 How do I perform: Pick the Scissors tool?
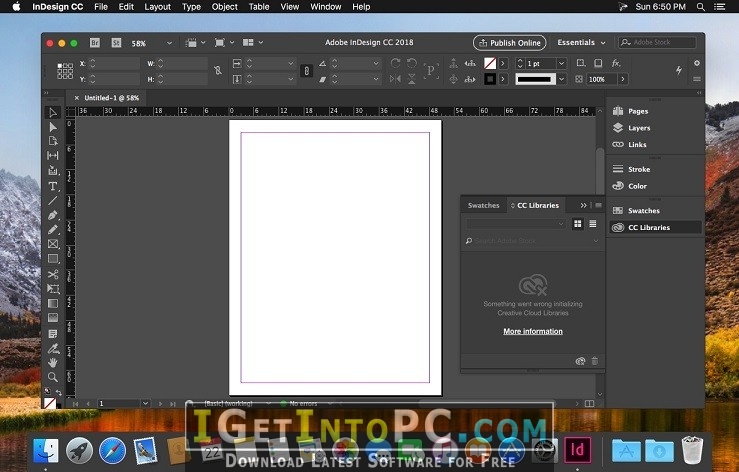53,273
